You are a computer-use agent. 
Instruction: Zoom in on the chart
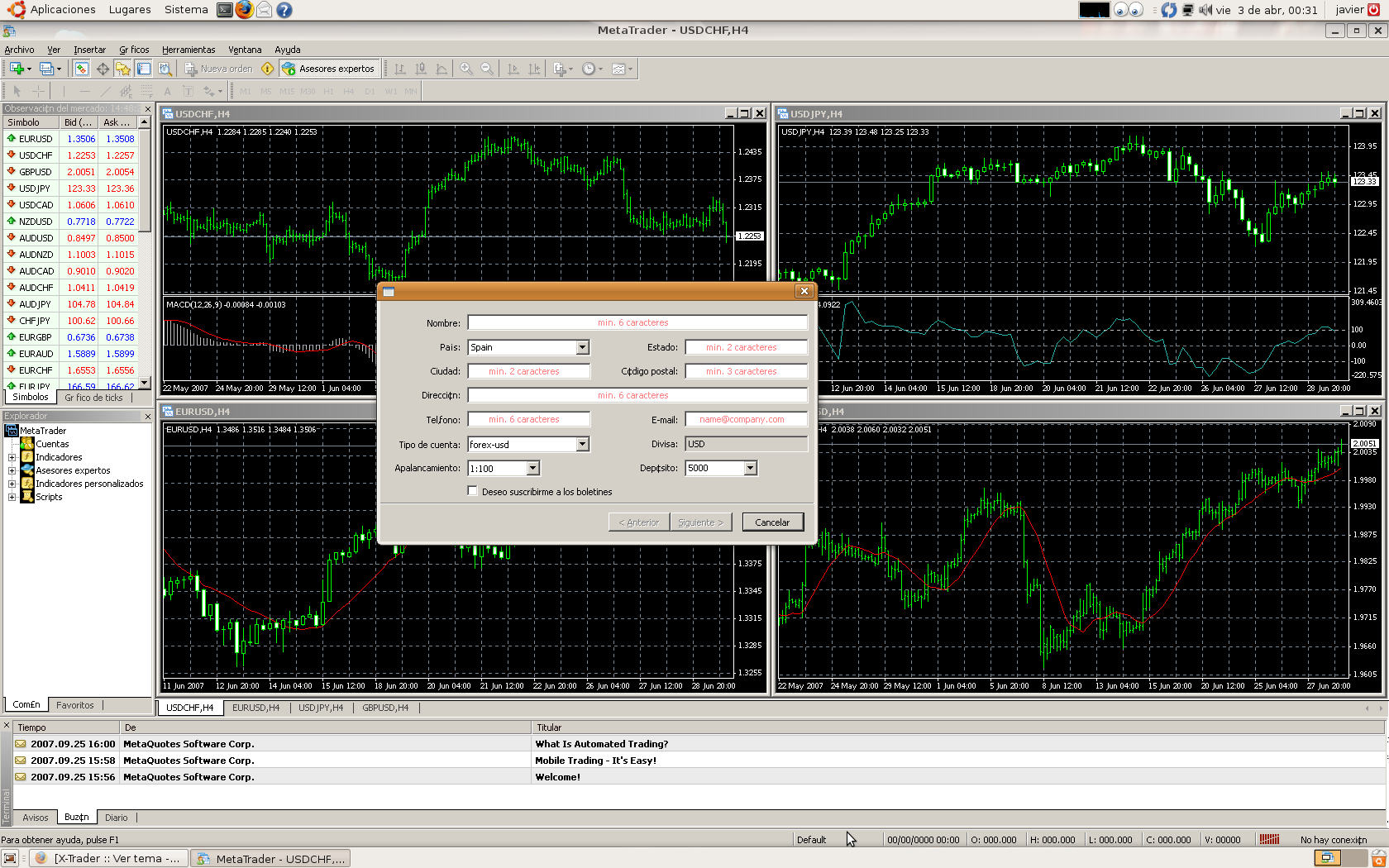pos(466,69)
